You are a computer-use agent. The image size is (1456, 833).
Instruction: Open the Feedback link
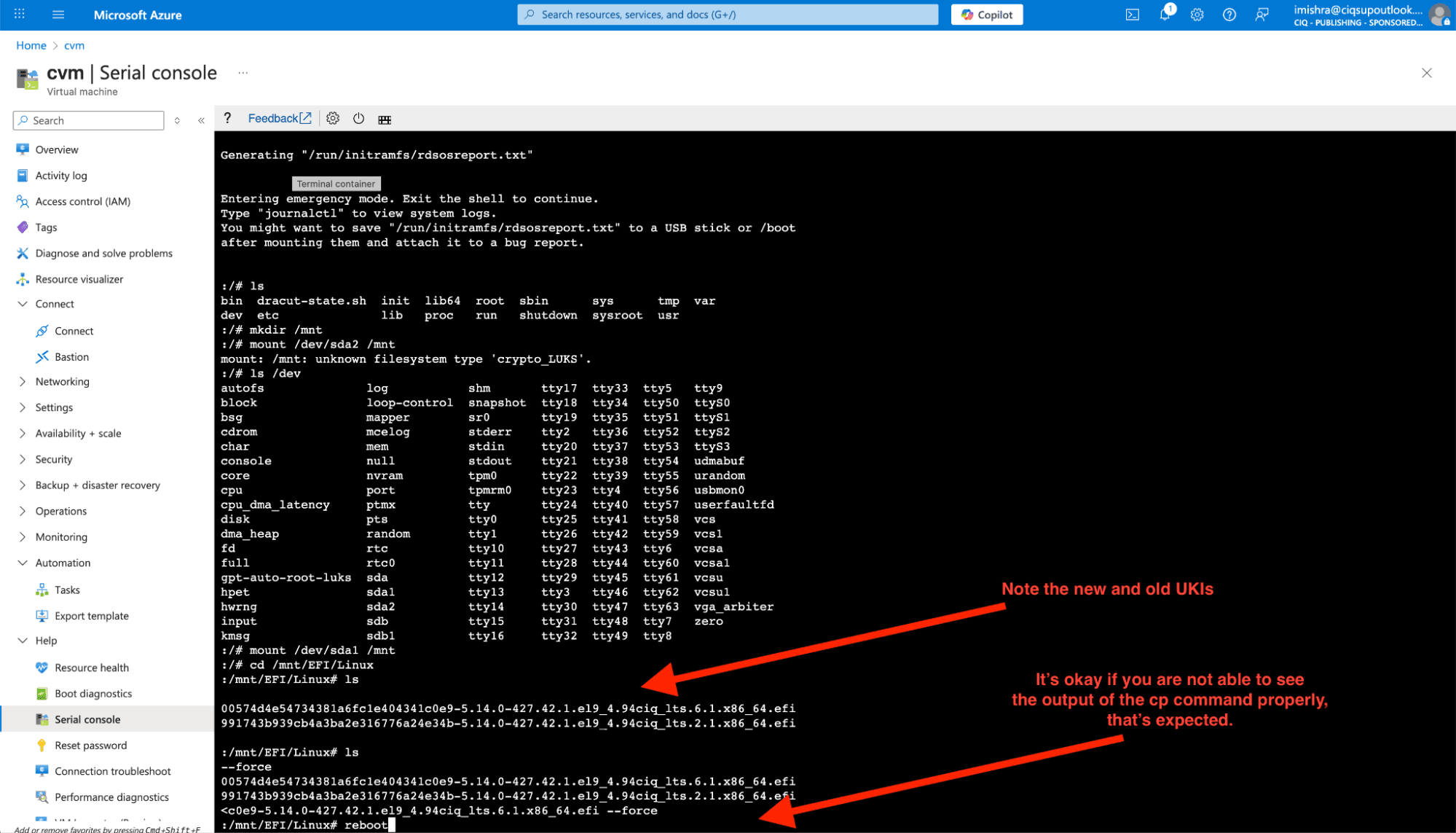279,118
